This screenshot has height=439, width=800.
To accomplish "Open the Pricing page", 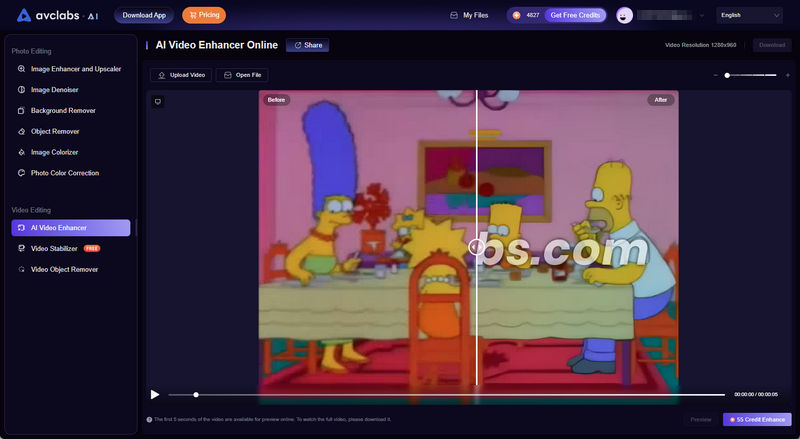I will pyautogui.click(x=204, y=15).
